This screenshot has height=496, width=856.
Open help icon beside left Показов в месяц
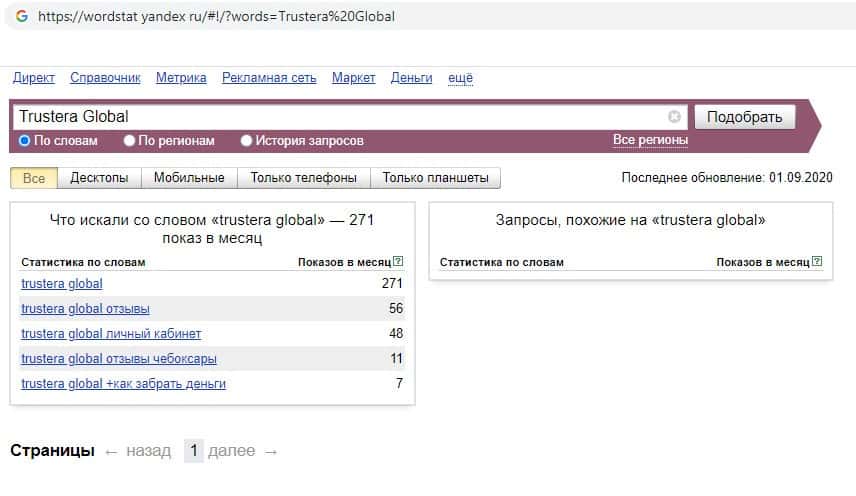[x=399, y=261]
